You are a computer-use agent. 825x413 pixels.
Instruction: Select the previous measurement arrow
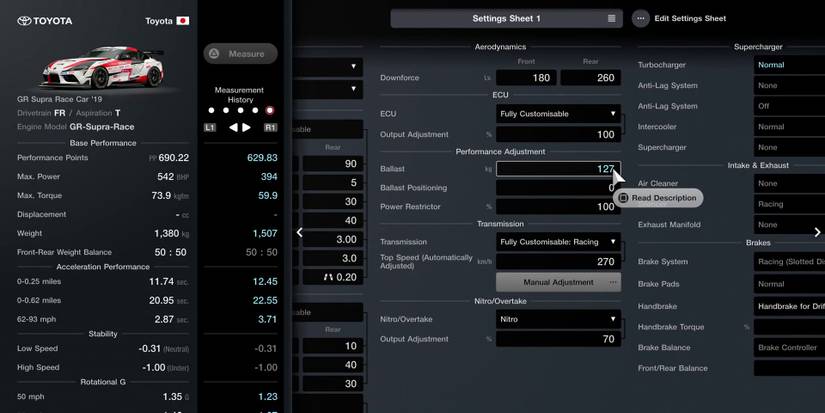(x=233, y=127)
